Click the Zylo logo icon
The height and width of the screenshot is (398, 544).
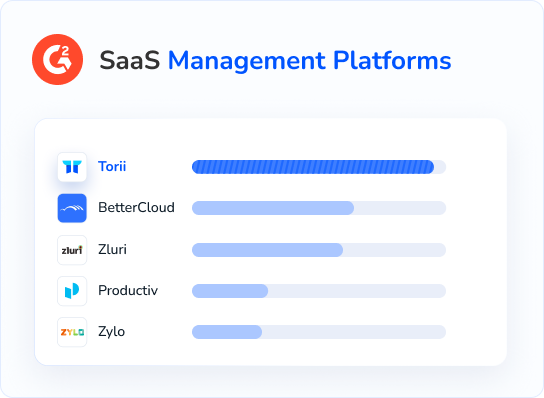(72, 332)
